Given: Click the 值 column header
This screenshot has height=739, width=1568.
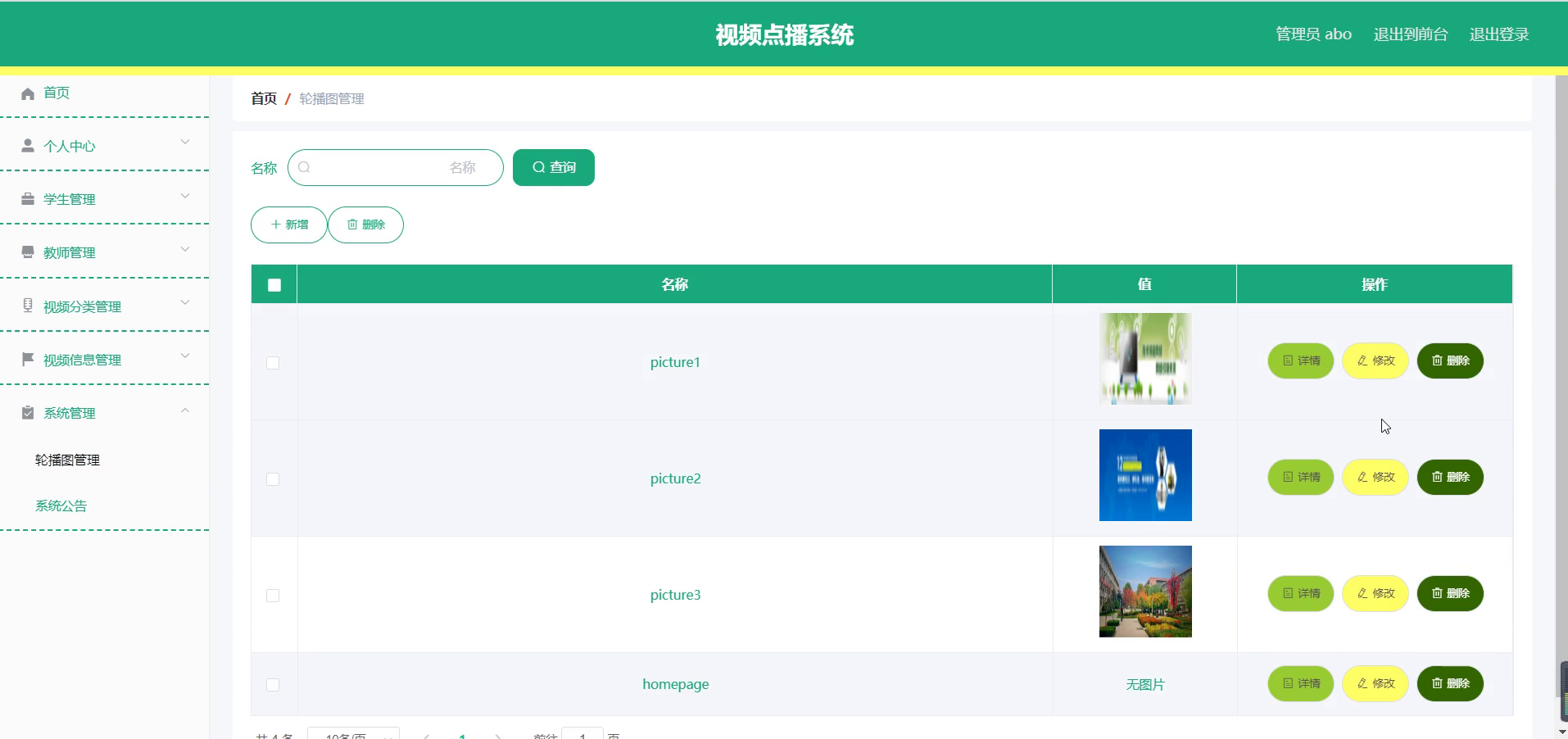Looking at the screenshot, I should 1144,284.
